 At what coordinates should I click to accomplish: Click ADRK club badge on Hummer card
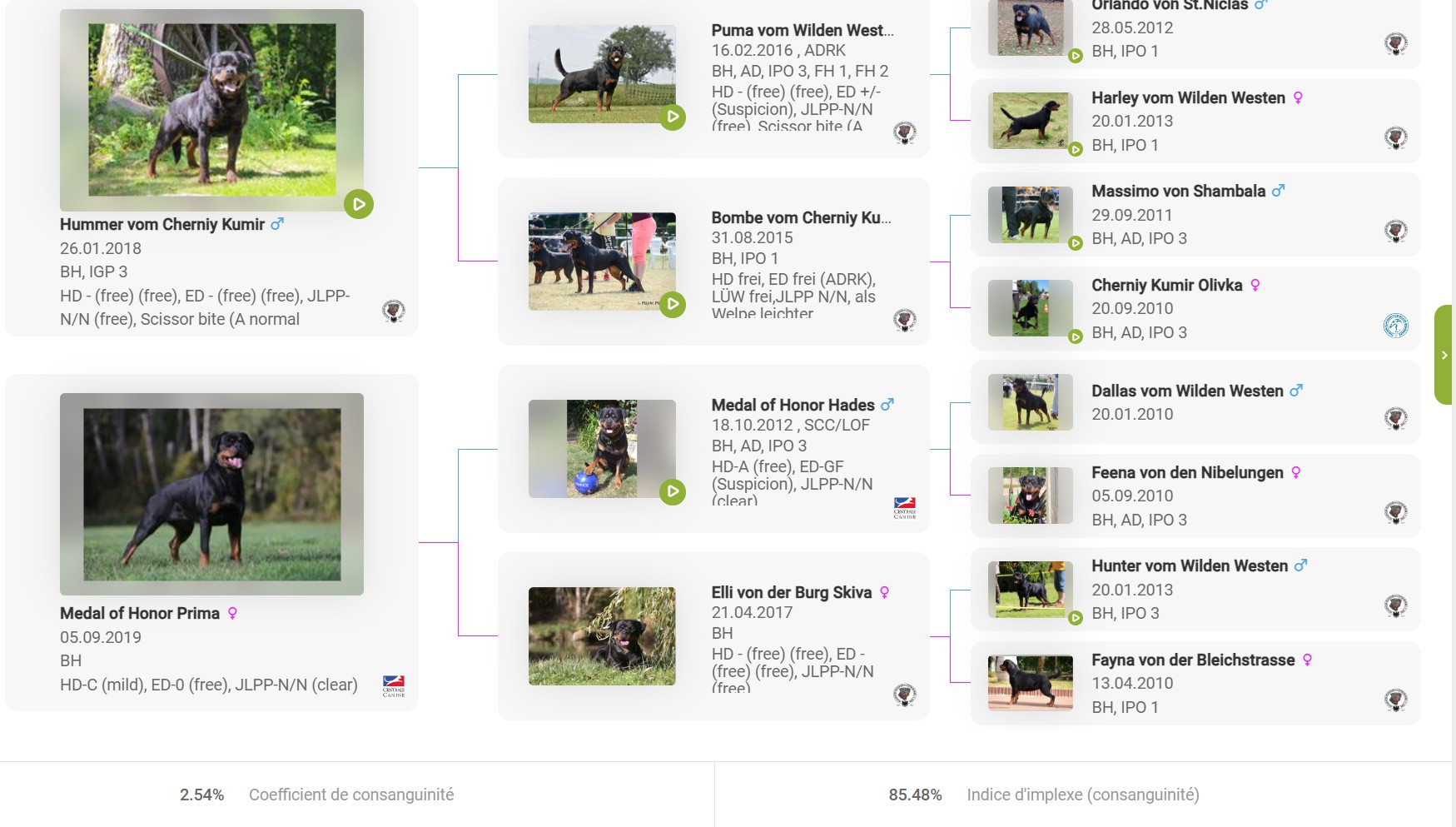click(x=394, y=311)
